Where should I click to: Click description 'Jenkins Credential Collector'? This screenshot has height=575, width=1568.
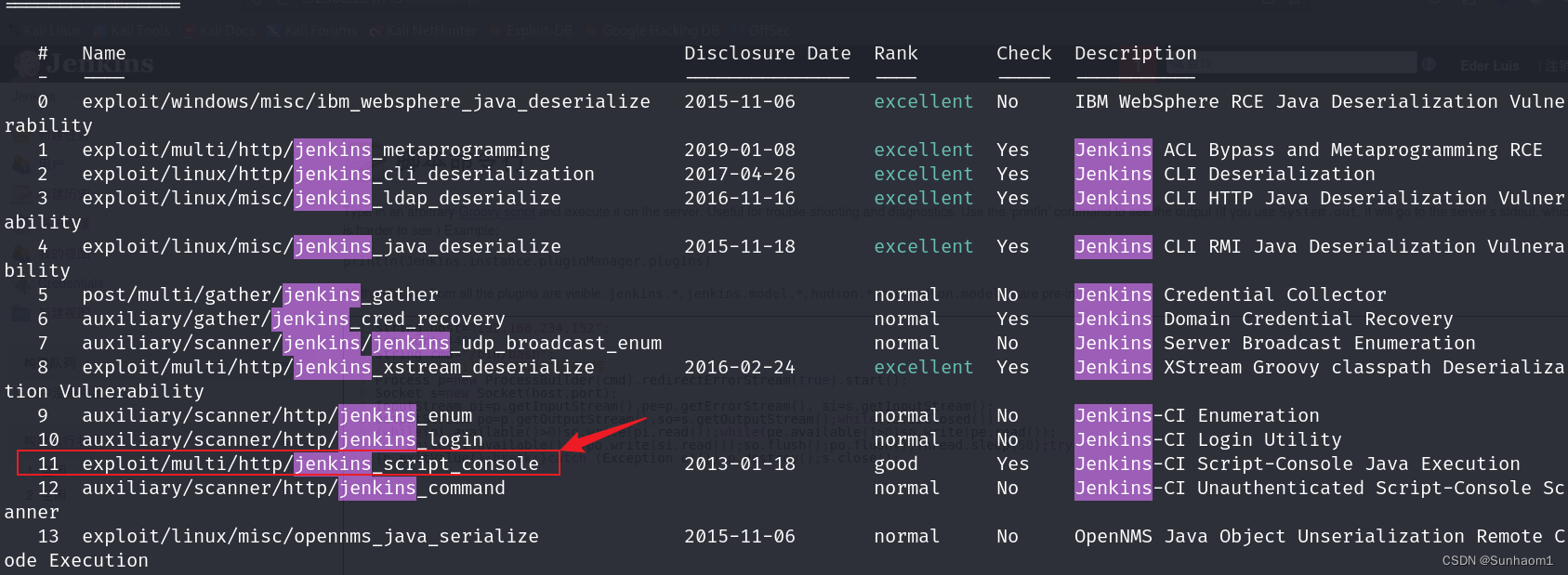tap(1231, 294)
